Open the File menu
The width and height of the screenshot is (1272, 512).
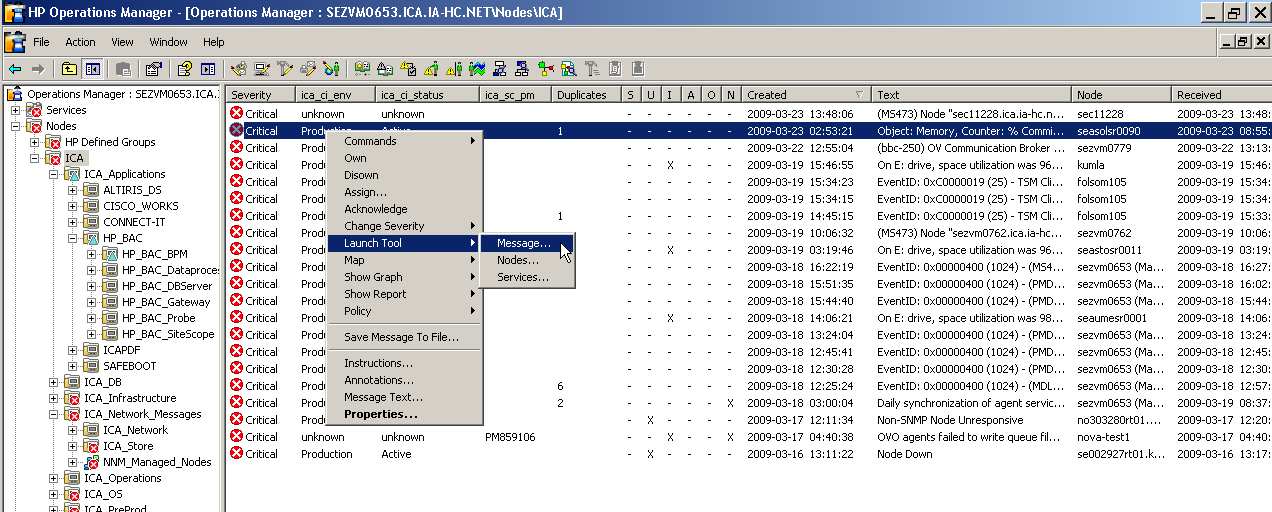pyautogui.click(x=41, y=42)
